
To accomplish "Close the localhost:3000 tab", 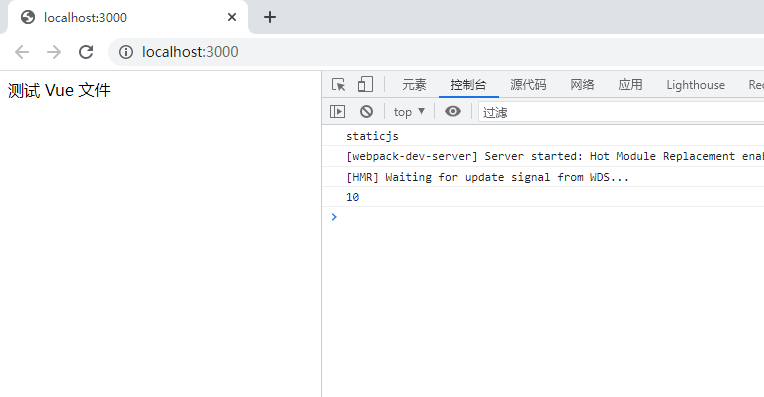I will [x=232, y=17].
